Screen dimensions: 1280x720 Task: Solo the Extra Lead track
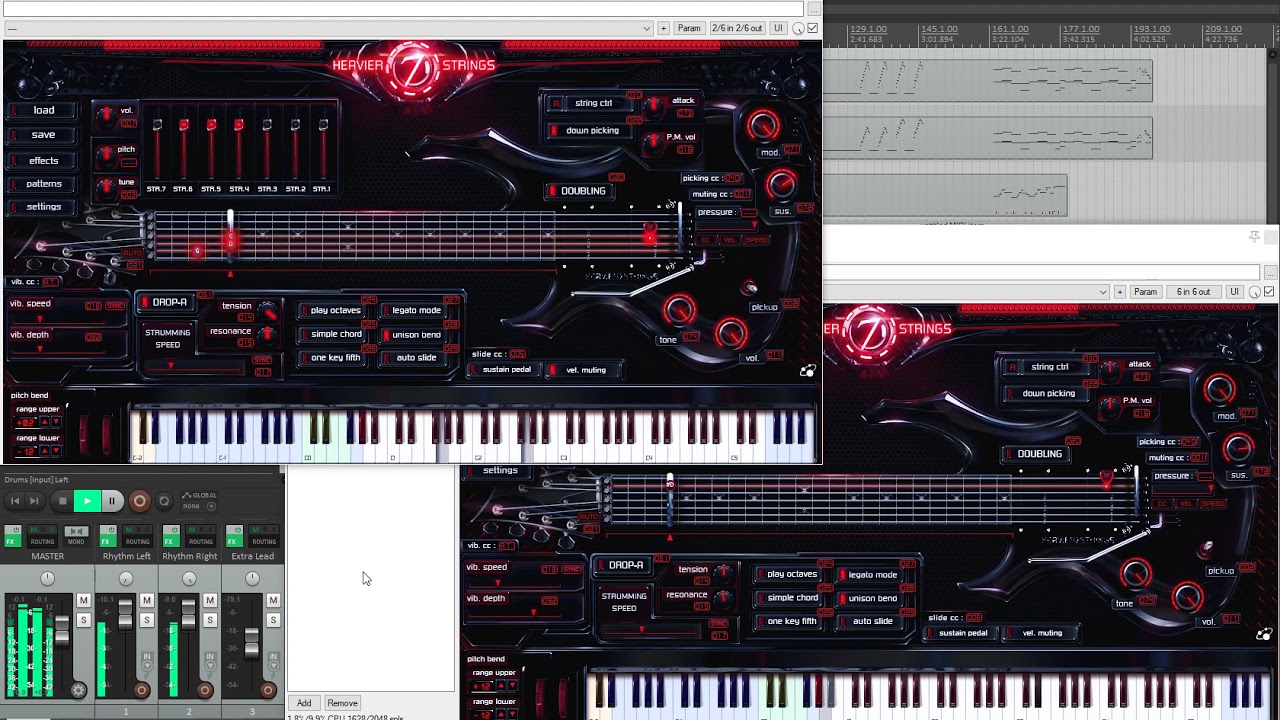coord(272,620)
